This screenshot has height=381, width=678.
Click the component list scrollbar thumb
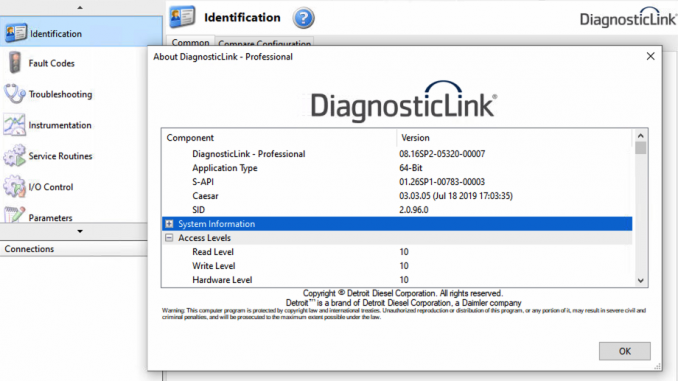[641, 148]
